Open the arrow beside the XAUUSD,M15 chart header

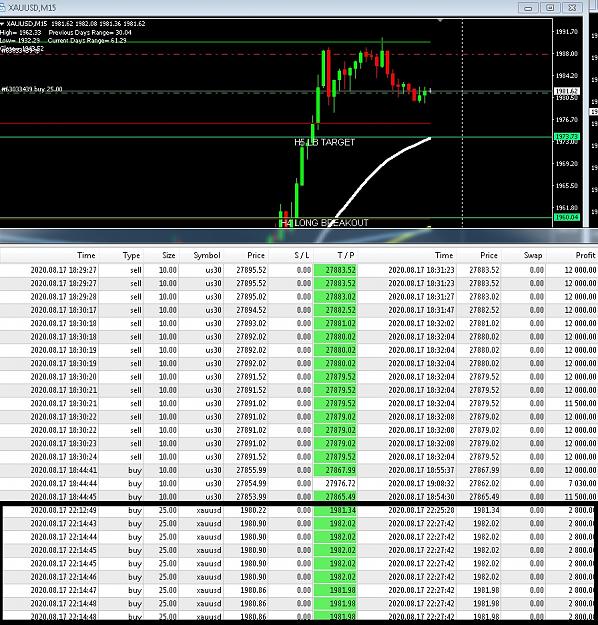pyautogui.click(x=2, y=24)
